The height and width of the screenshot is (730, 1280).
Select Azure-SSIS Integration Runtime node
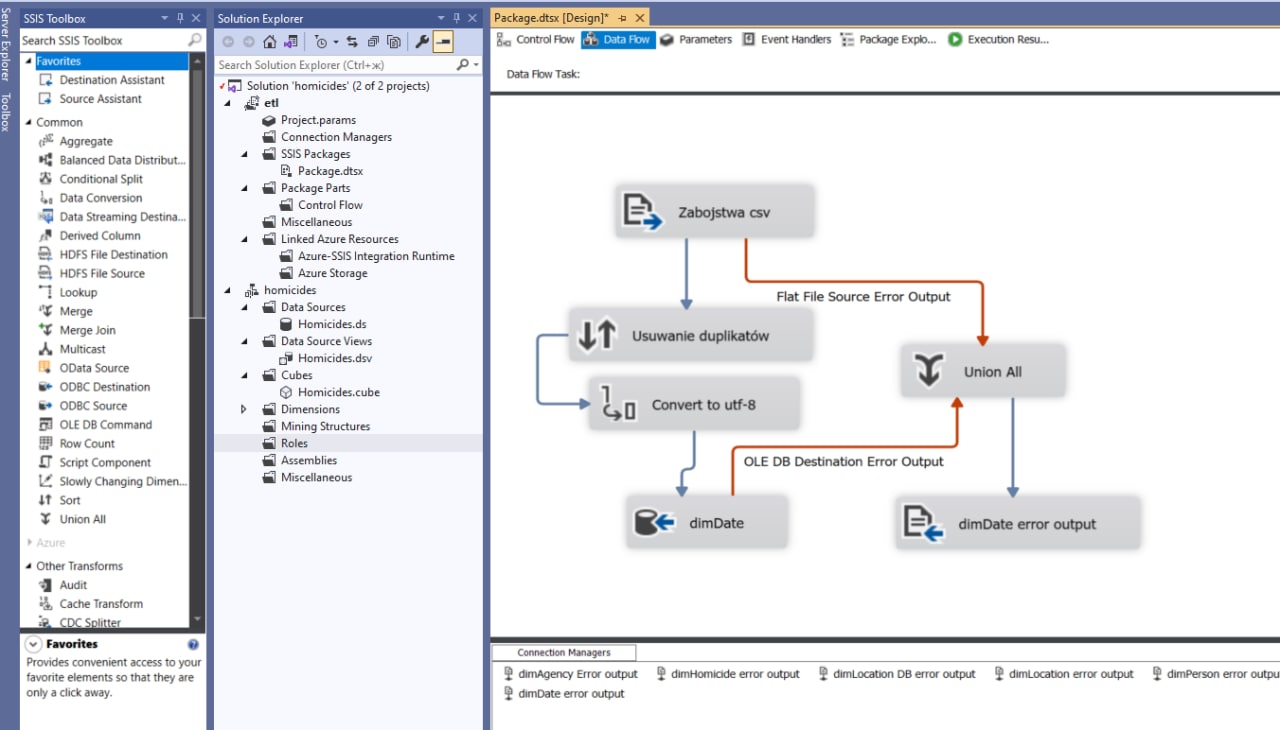click(375, 256)
